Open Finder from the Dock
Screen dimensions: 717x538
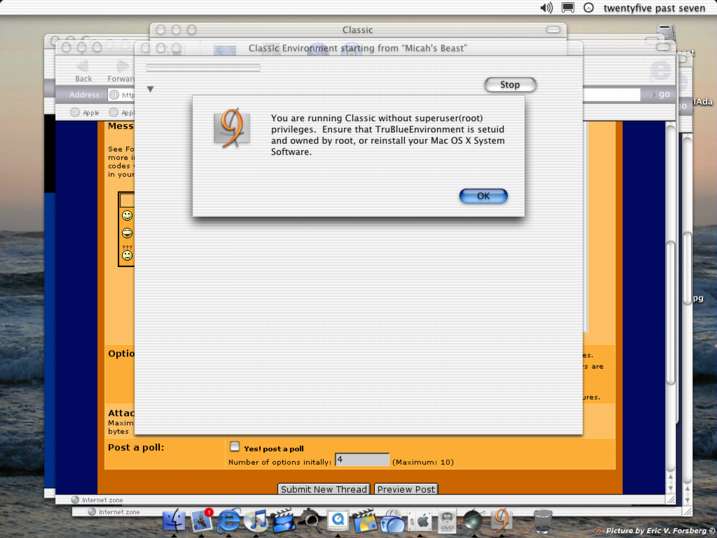[x=174, y=520]
